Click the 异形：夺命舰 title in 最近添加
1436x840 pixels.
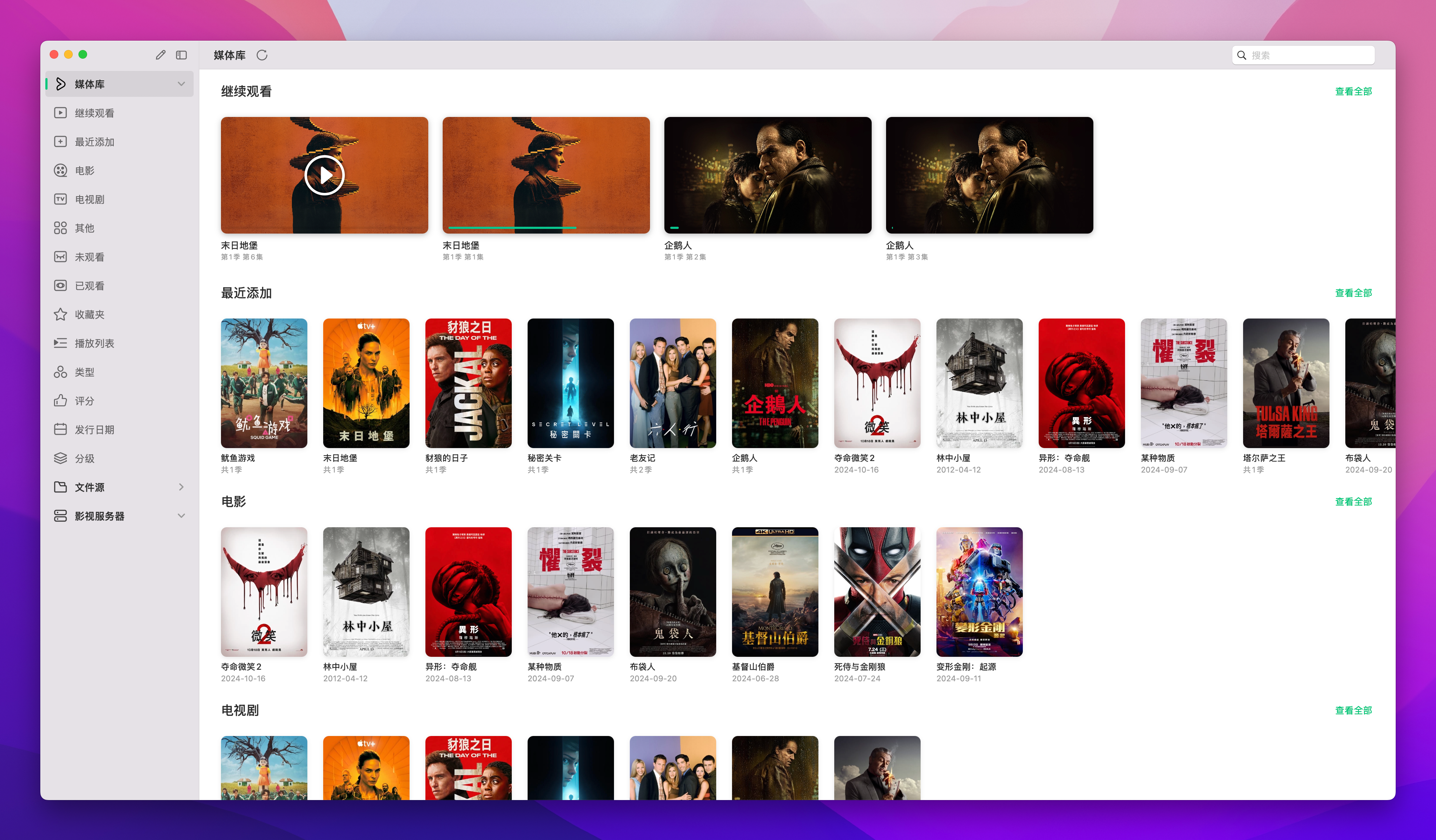(x=1065, y=458)
